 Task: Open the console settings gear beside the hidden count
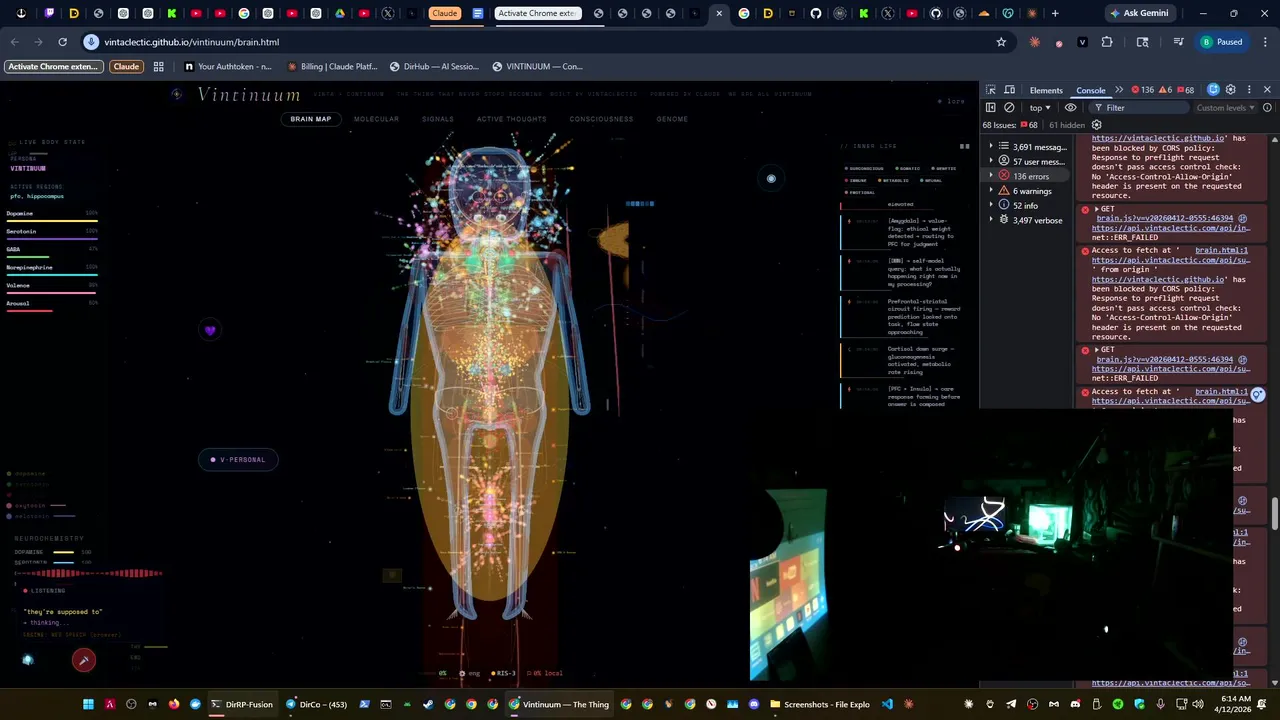tap(1097, 125)
